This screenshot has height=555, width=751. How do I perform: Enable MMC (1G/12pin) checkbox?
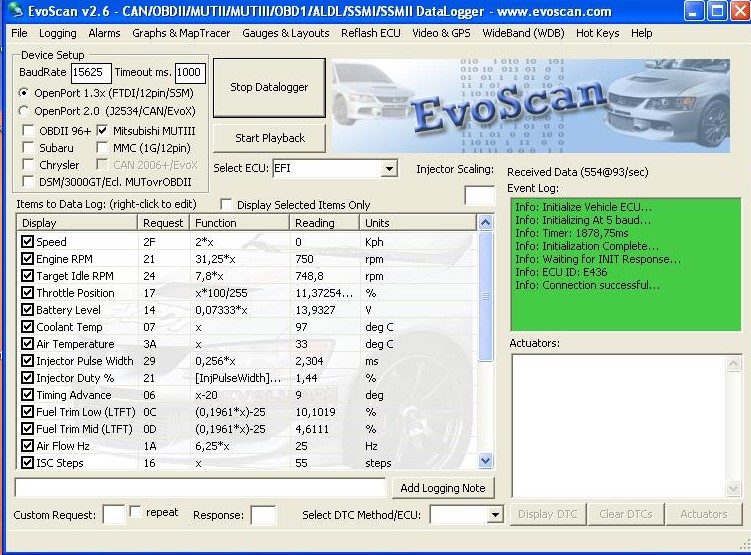coord(102,147)
